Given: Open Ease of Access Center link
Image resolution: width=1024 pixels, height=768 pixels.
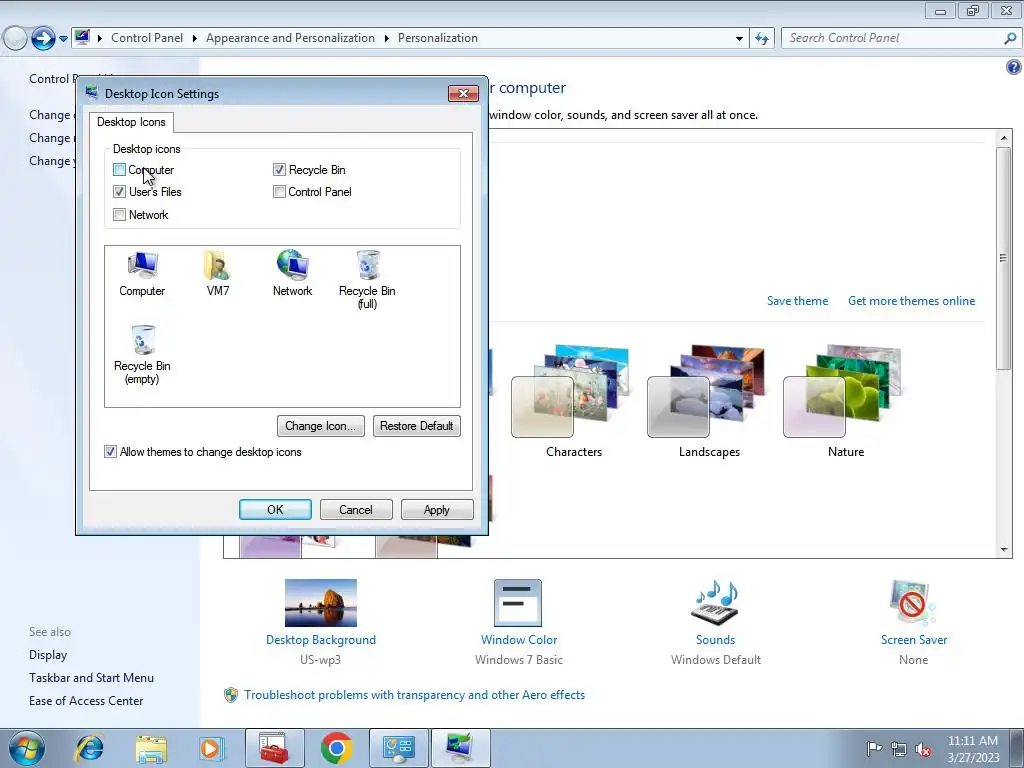Looking at the screenshot, I should (x=86, y=701).
